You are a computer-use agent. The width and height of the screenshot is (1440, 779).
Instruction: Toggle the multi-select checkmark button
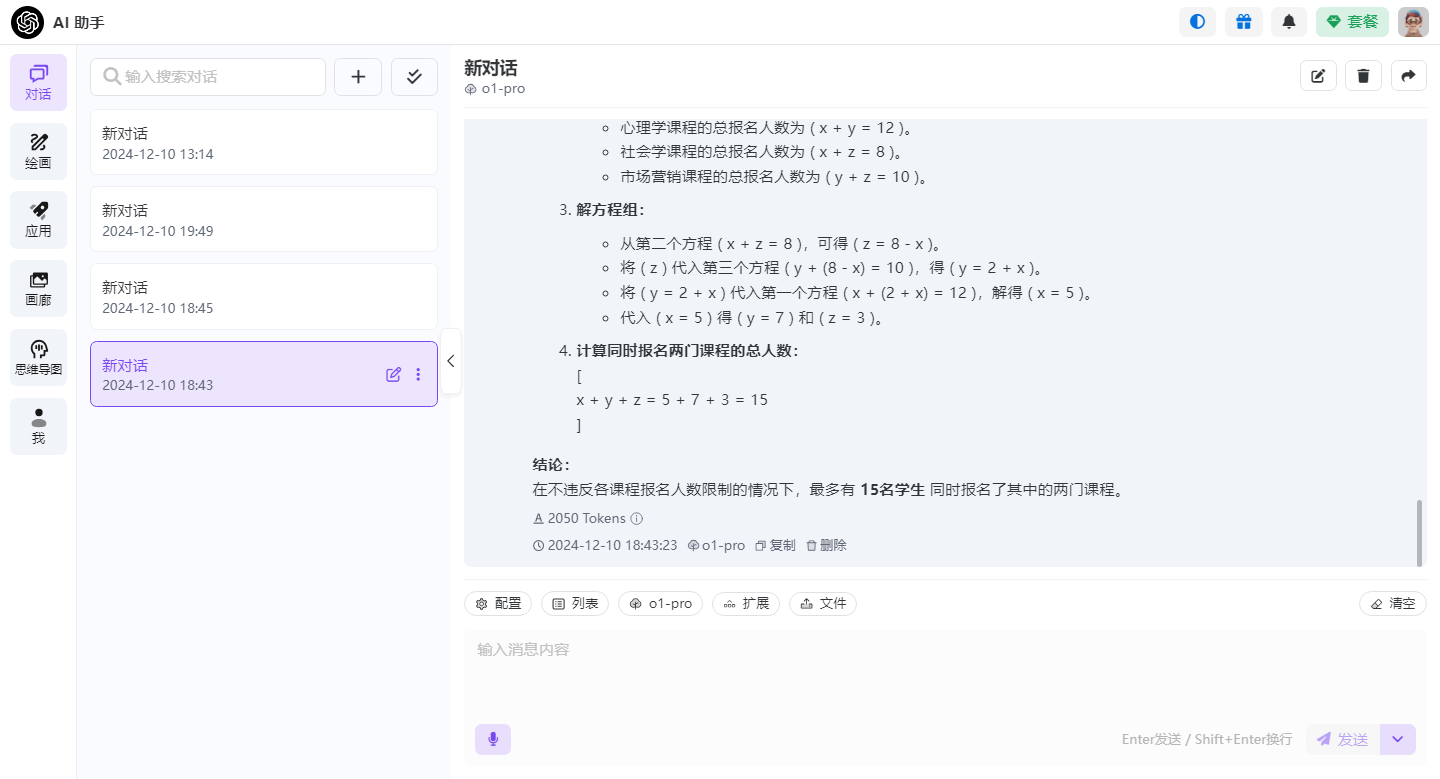pyautogui.click(x=414, y=77)
